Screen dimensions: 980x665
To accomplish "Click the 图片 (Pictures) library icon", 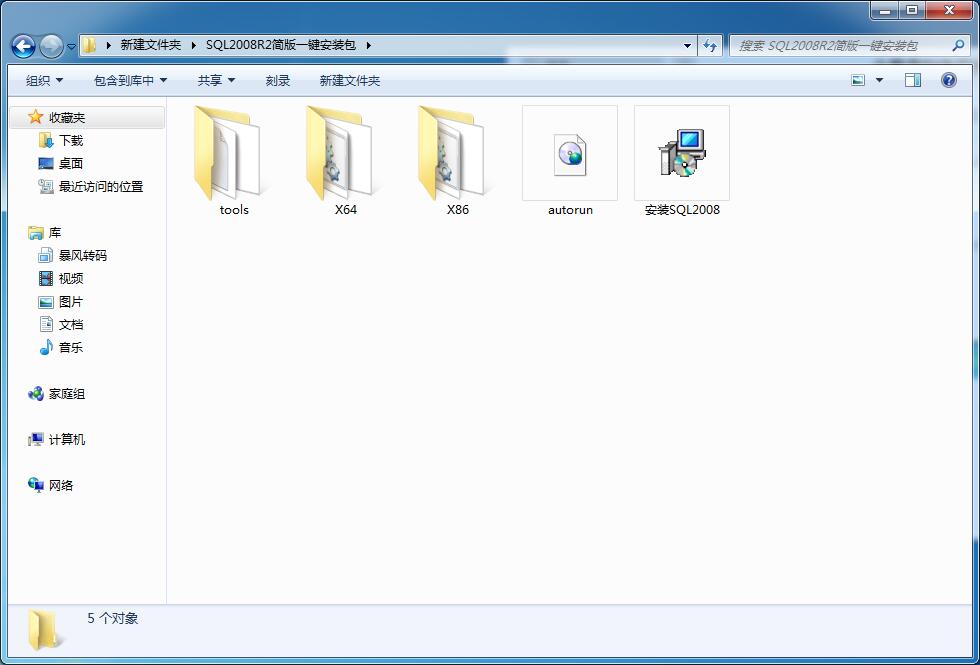I will (46, 301).
